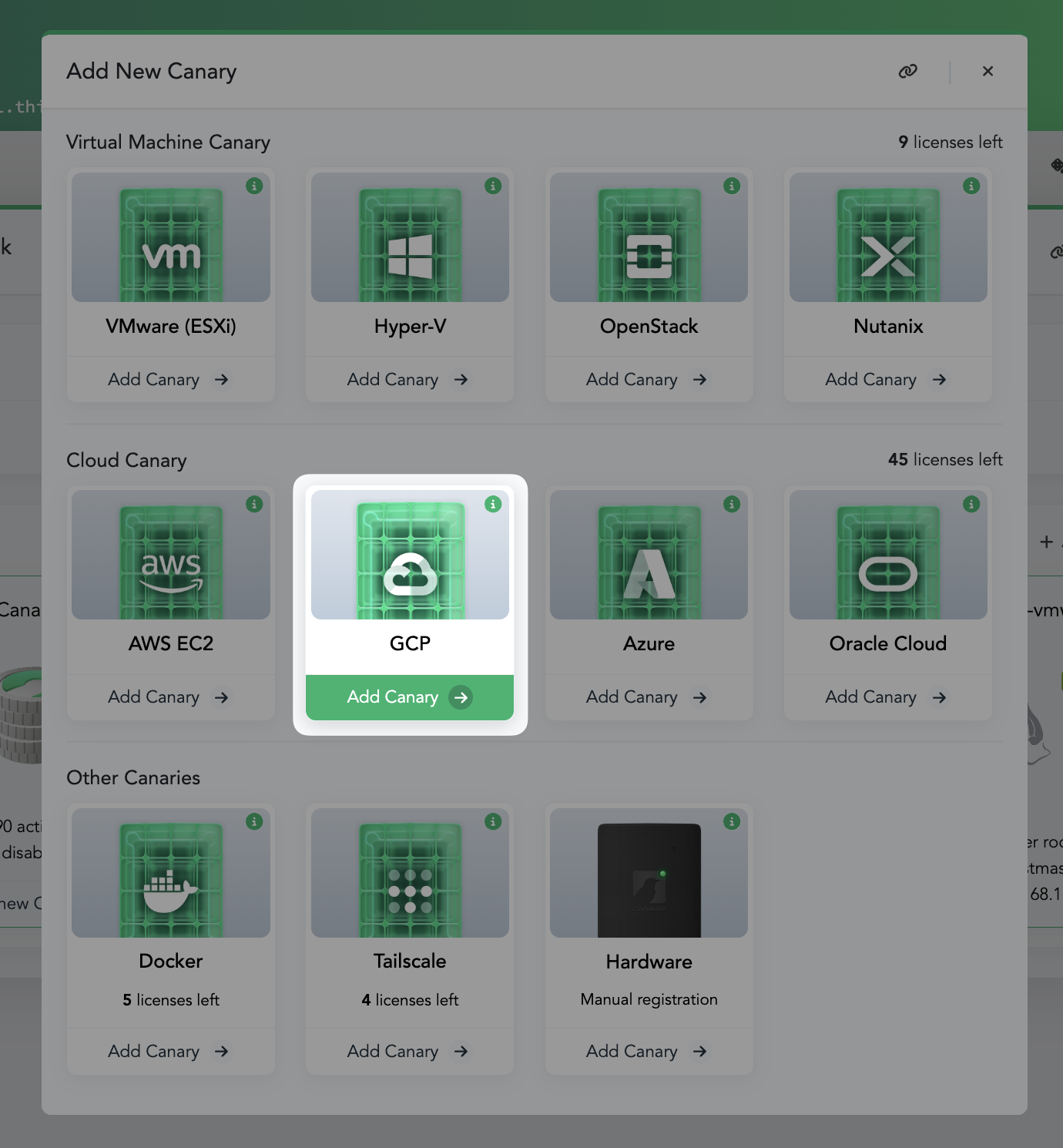Select the Azure logo thumbnail

click(x=649, y=562)
